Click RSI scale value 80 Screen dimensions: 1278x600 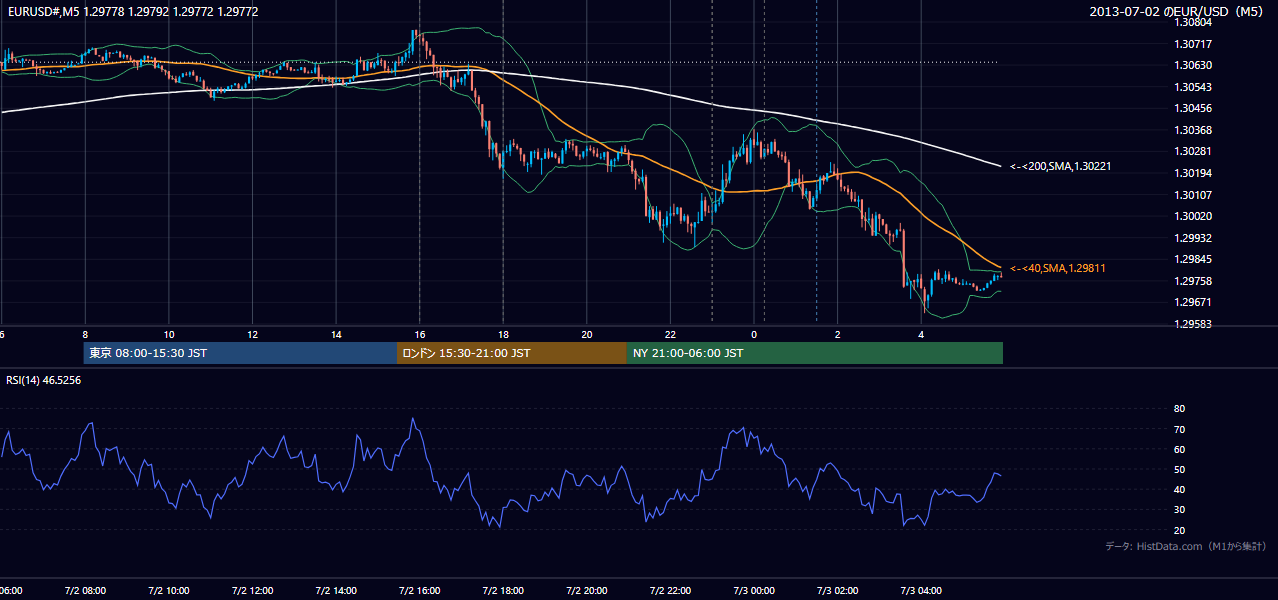pos(1179,409)
